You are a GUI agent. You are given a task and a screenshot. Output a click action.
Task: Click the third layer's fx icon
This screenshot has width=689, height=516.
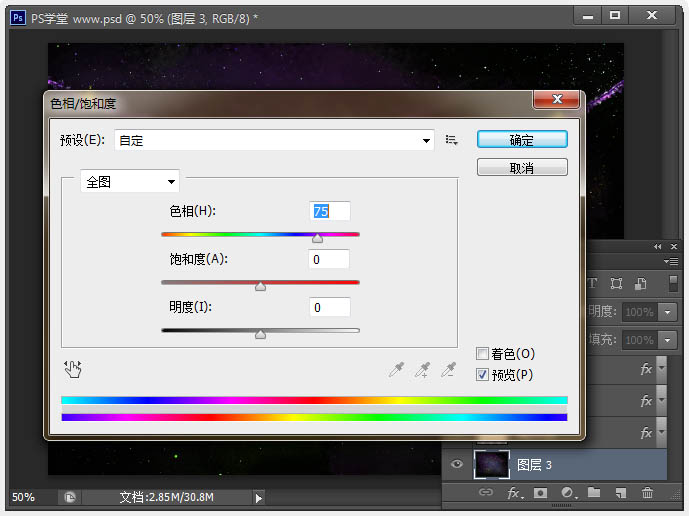646,432
